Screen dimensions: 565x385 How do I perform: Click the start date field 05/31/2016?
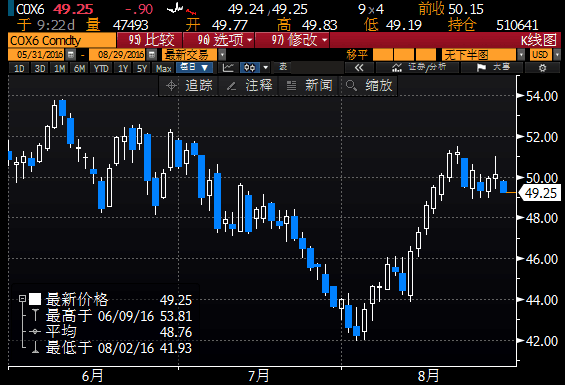pyautogui.click(x=37, y=55)
